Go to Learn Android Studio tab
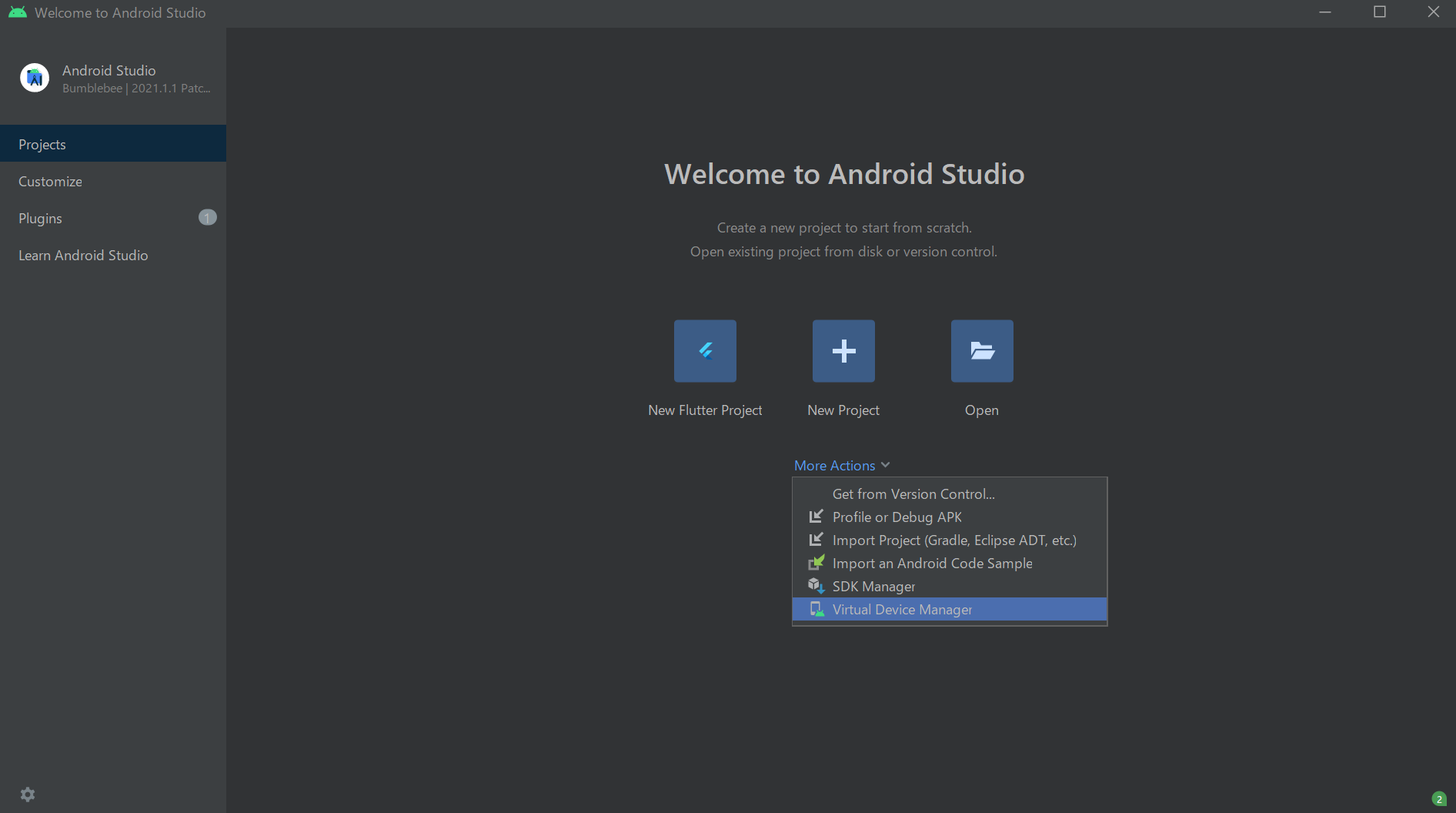This screenshot has height=813, width=1456. (113, 255)
